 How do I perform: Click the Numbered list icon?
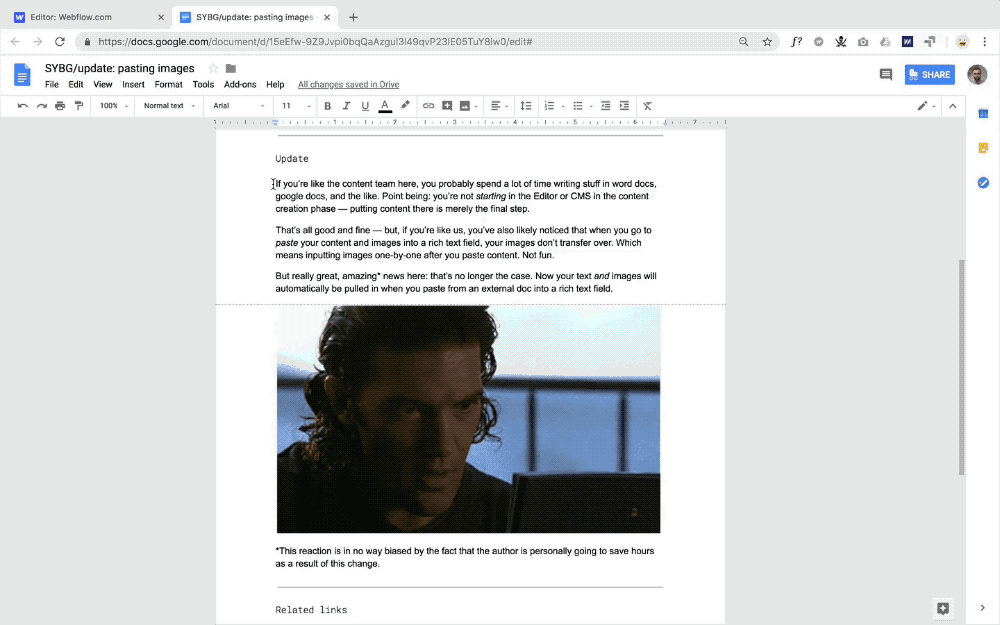tap(549, 106)
